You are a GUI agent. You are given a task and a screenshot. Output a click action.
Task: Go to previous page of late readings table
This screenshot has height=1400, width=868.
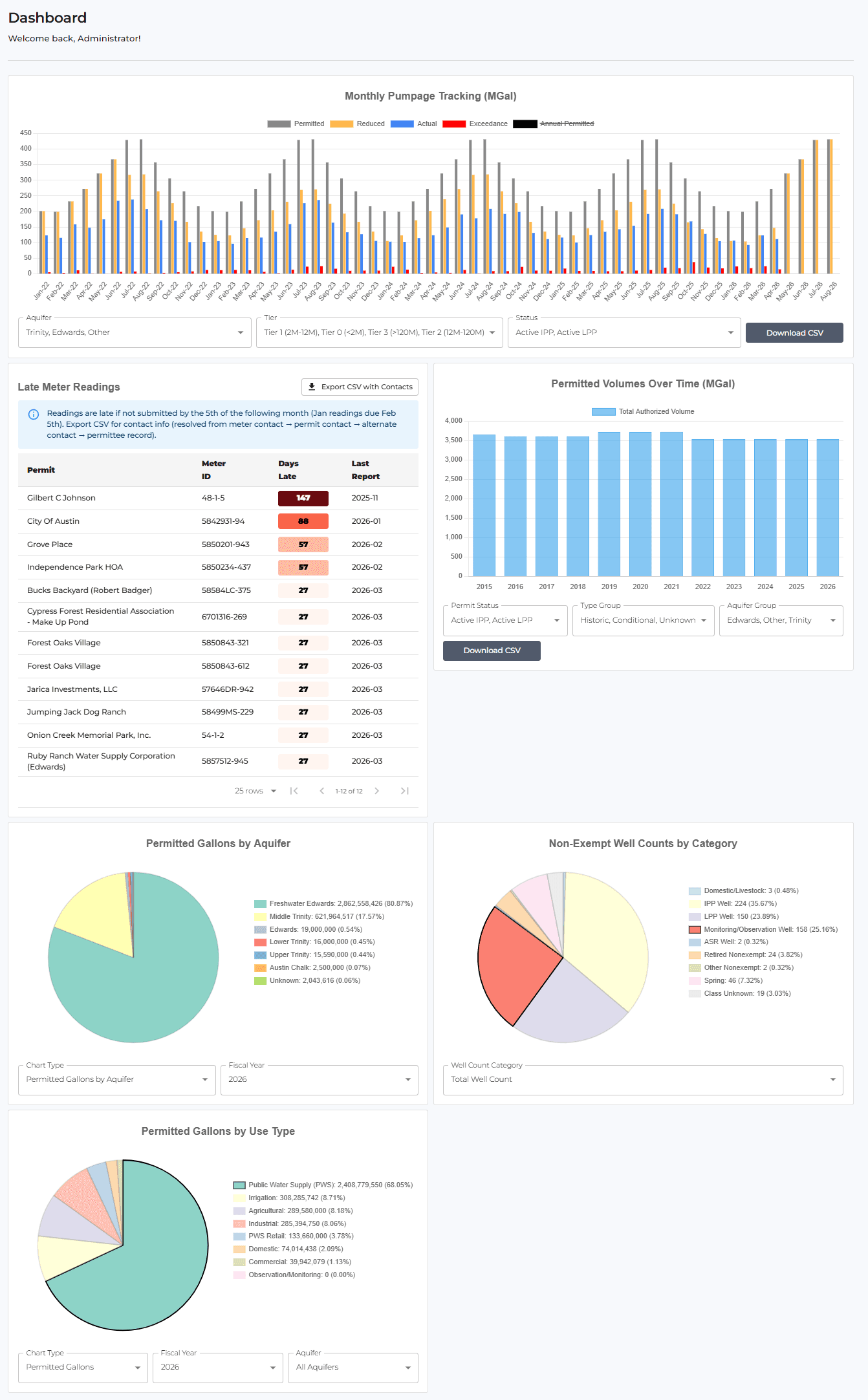coord(321,791)
